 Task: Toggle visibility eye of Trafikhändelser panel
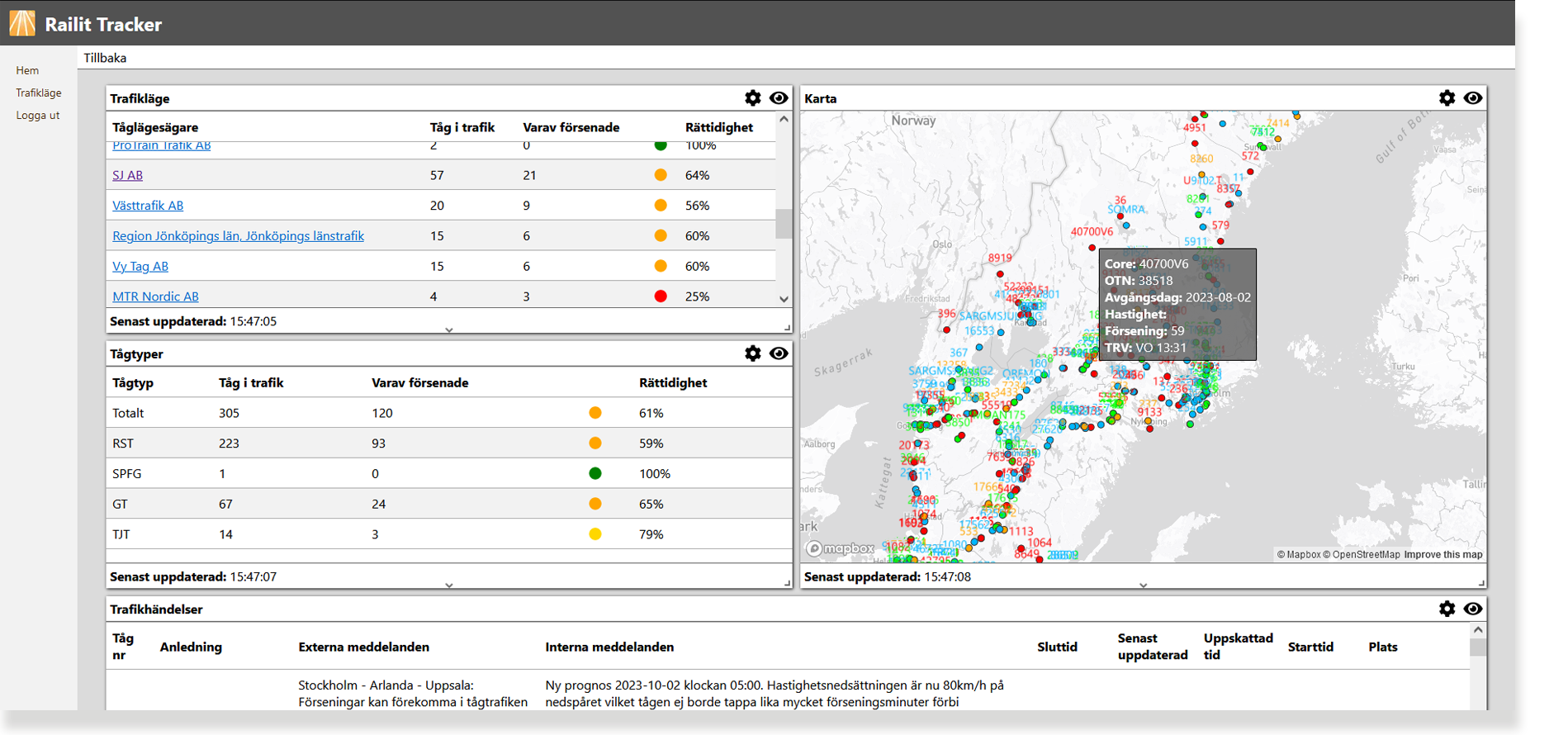pyautogui.click(x=1473, y=609)
